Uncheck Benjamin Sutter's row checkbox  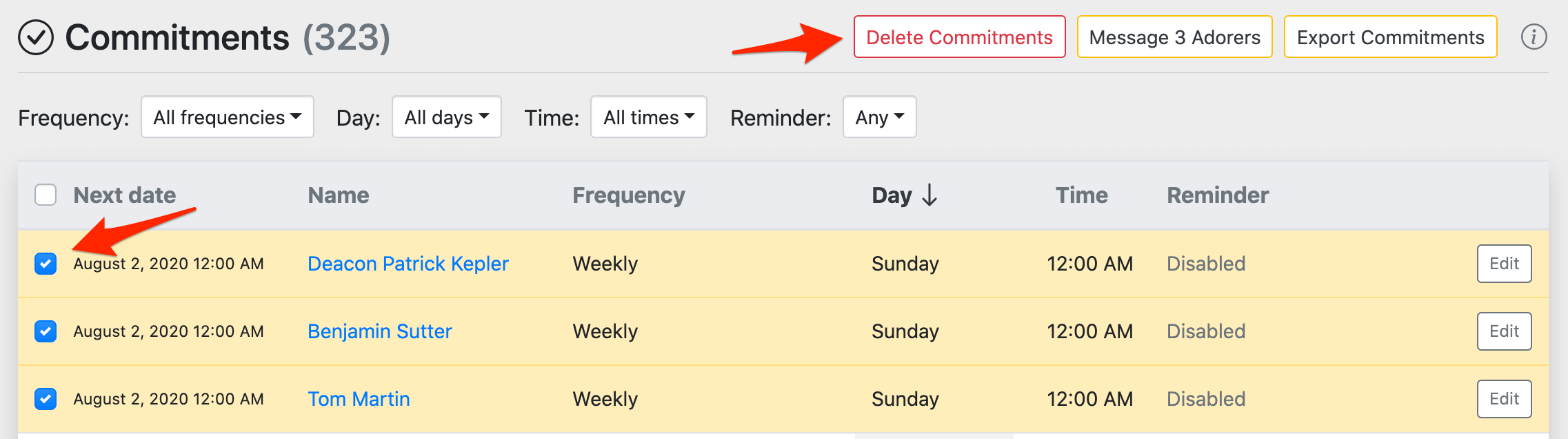tap(46, 331)
